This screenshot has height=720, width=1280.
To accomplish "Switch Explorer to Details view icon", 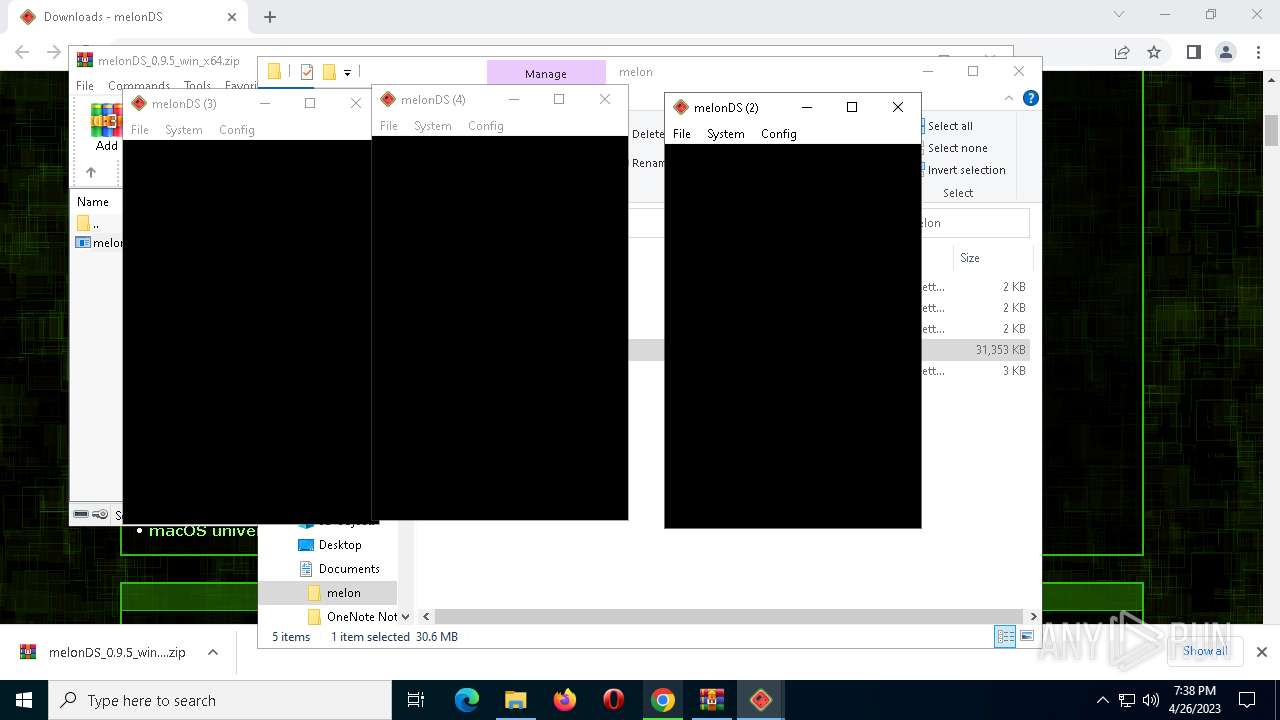I will pyautogui.click(x=1005, y=637).
